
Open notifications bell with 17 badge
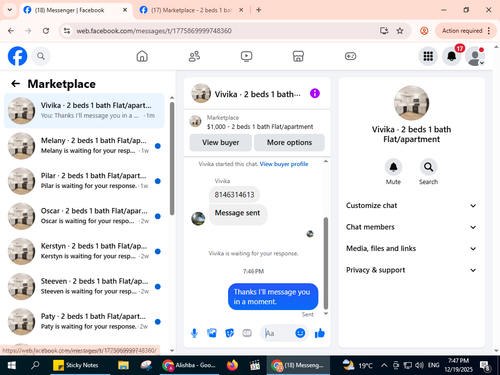(x=452, y=56)
